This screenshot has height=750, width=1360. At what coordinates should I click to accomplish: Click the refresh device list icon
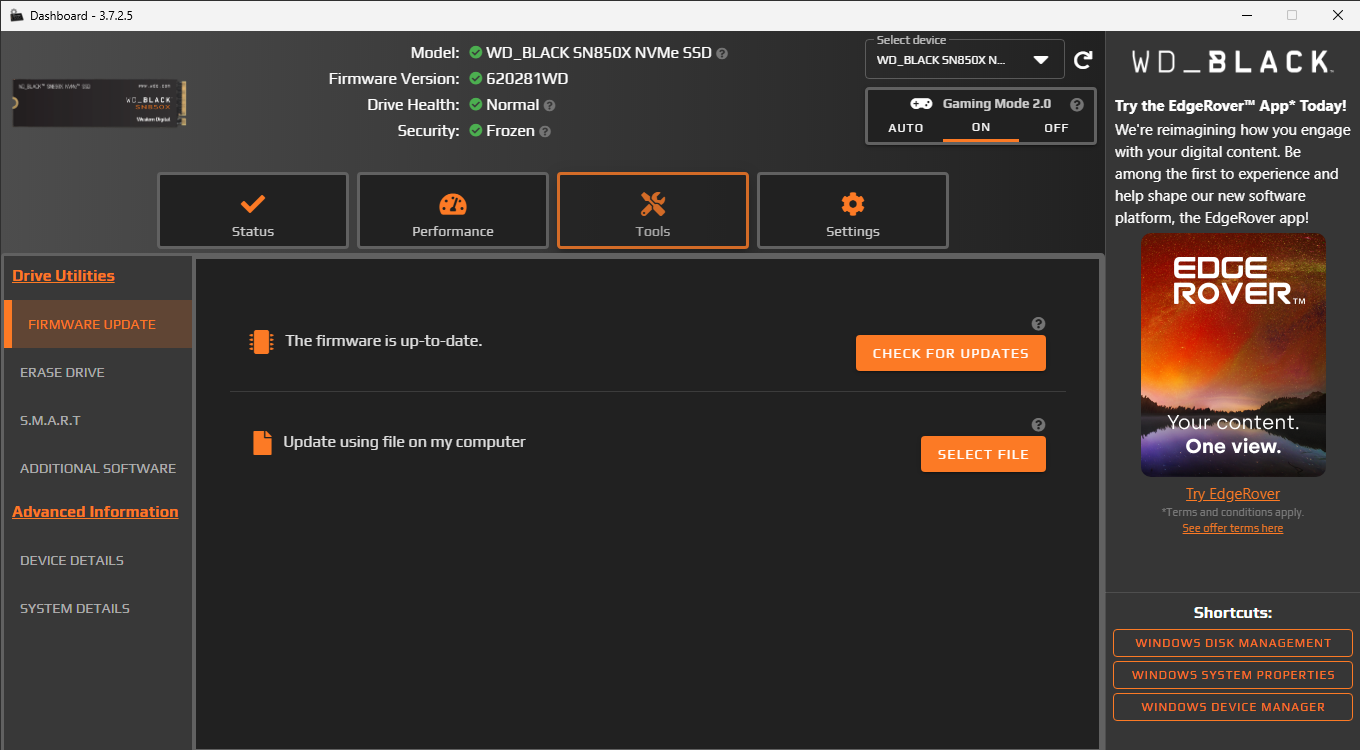(1083, 60)
